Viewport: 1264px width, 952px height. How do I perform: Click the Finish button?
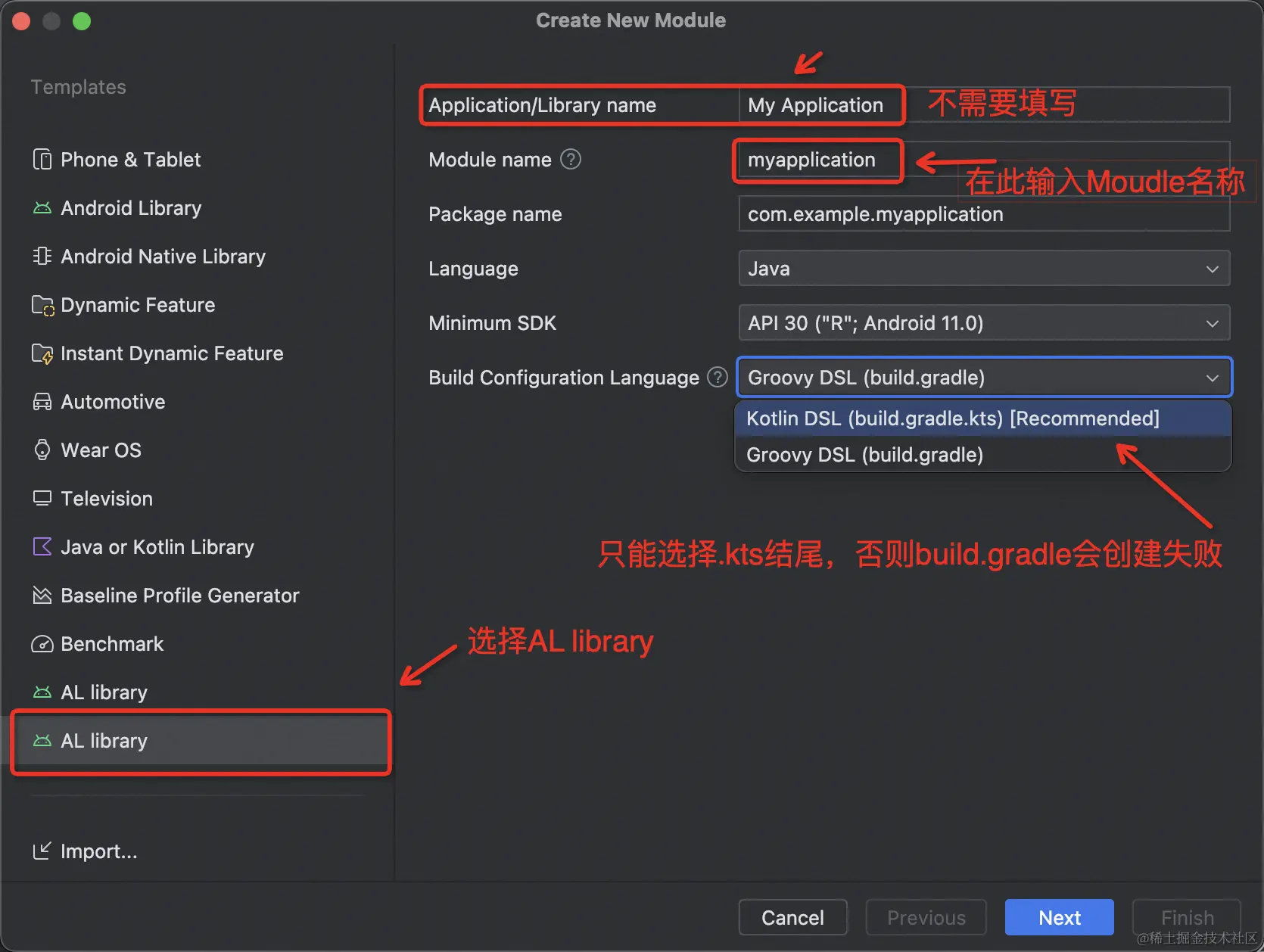tap(1187, 917)
